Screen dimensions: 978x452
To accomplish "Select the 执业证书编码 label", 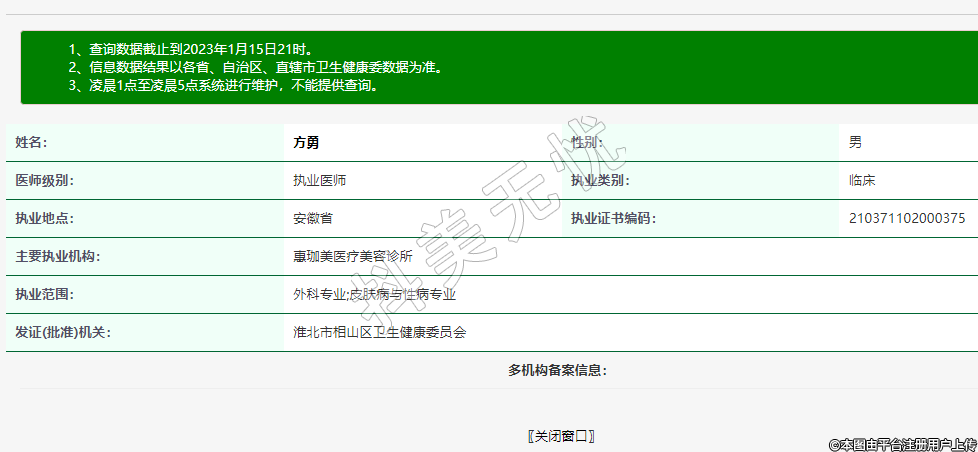I will tap(612, 219).
